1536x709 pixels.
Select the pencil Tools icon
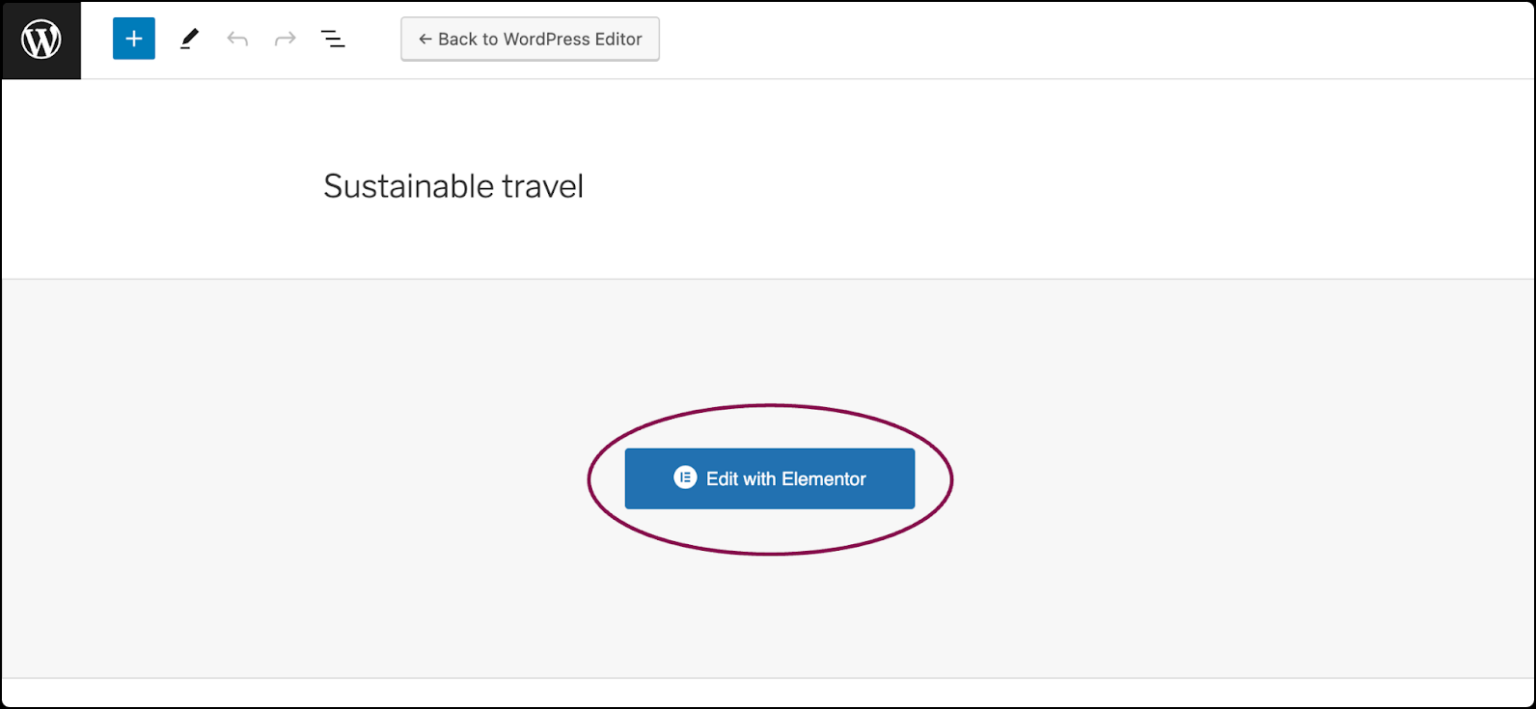(188, 39)
